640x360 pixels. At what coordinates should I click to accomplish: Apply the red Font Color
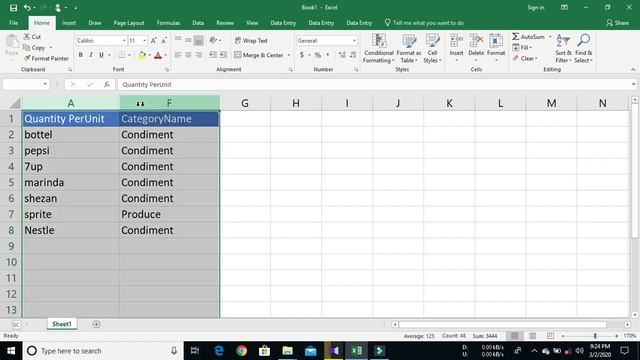point(158,55)
